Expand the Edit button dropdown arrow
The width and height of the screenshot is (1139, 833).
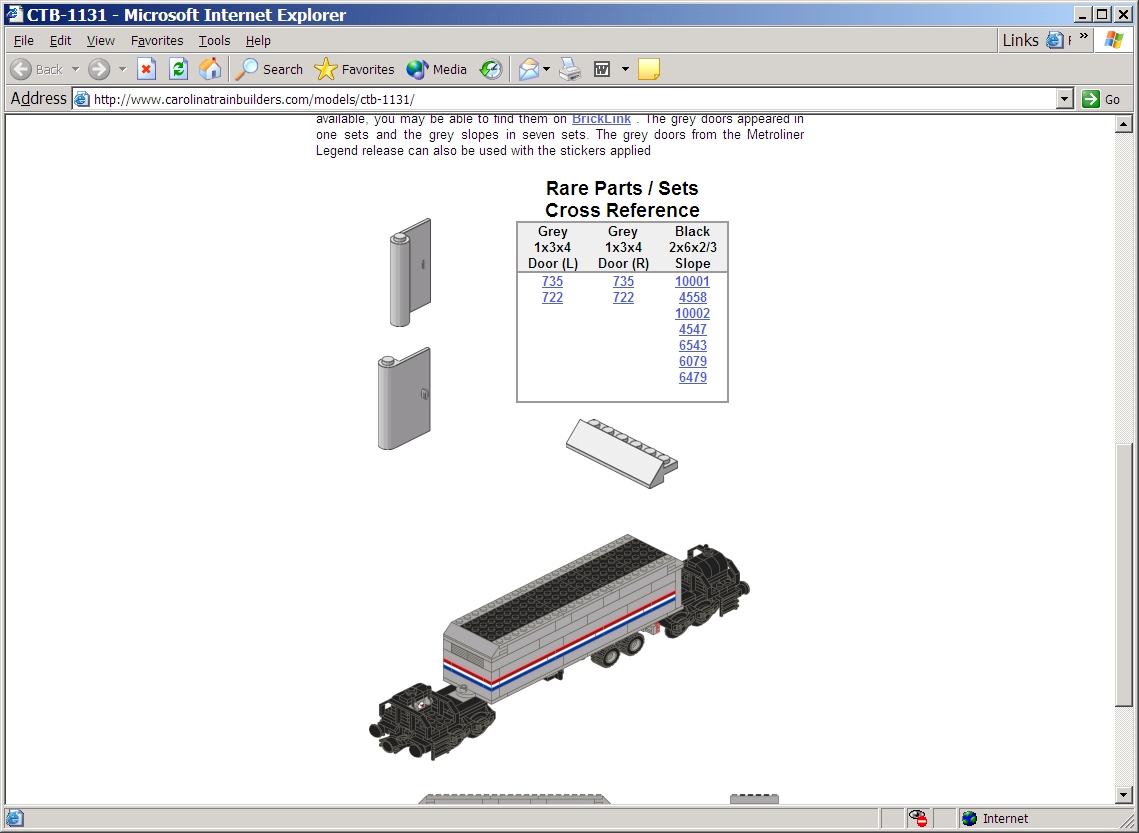(x=625, y=70)
